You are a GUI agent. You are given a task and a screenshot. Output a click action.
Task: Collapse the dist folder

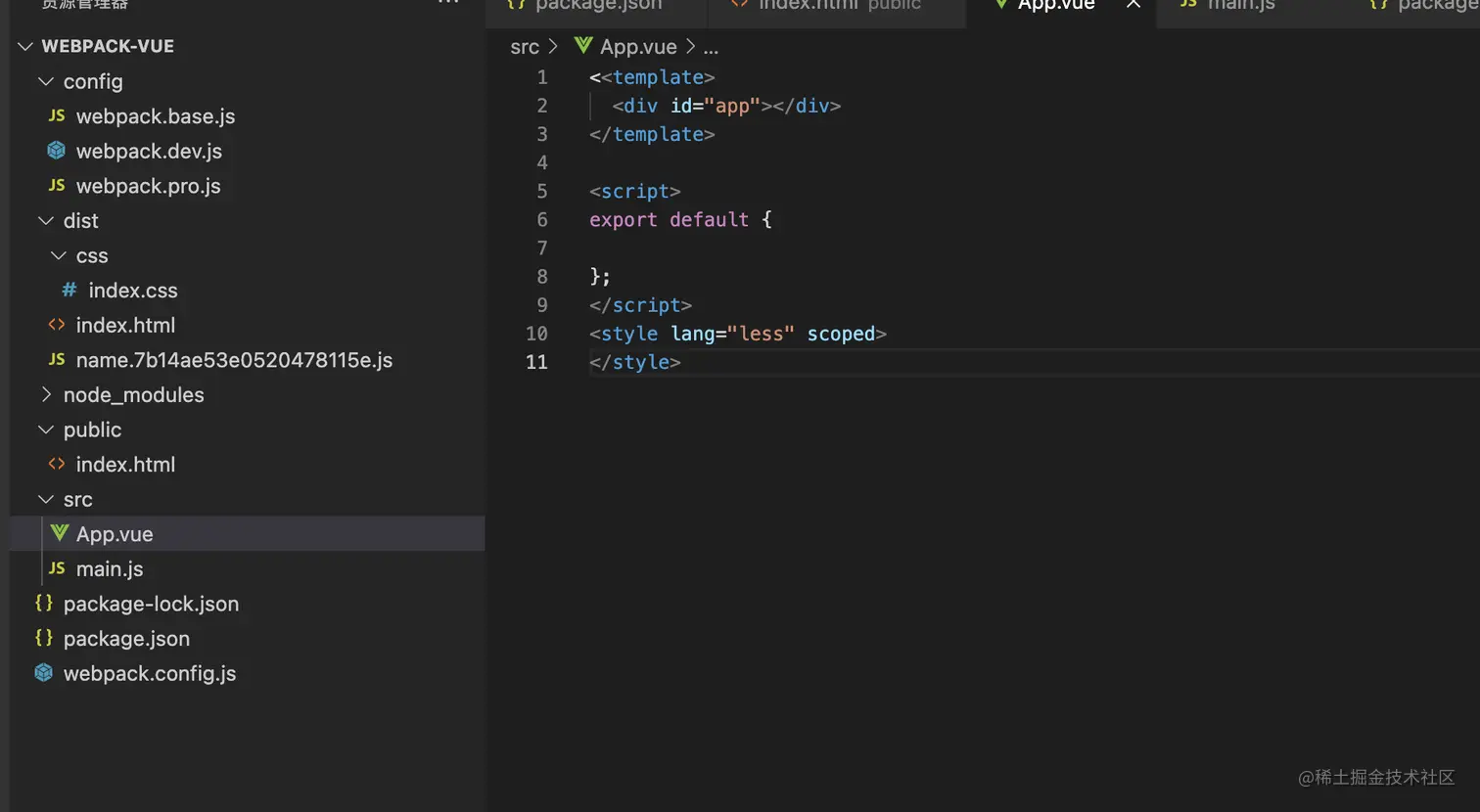46,220
